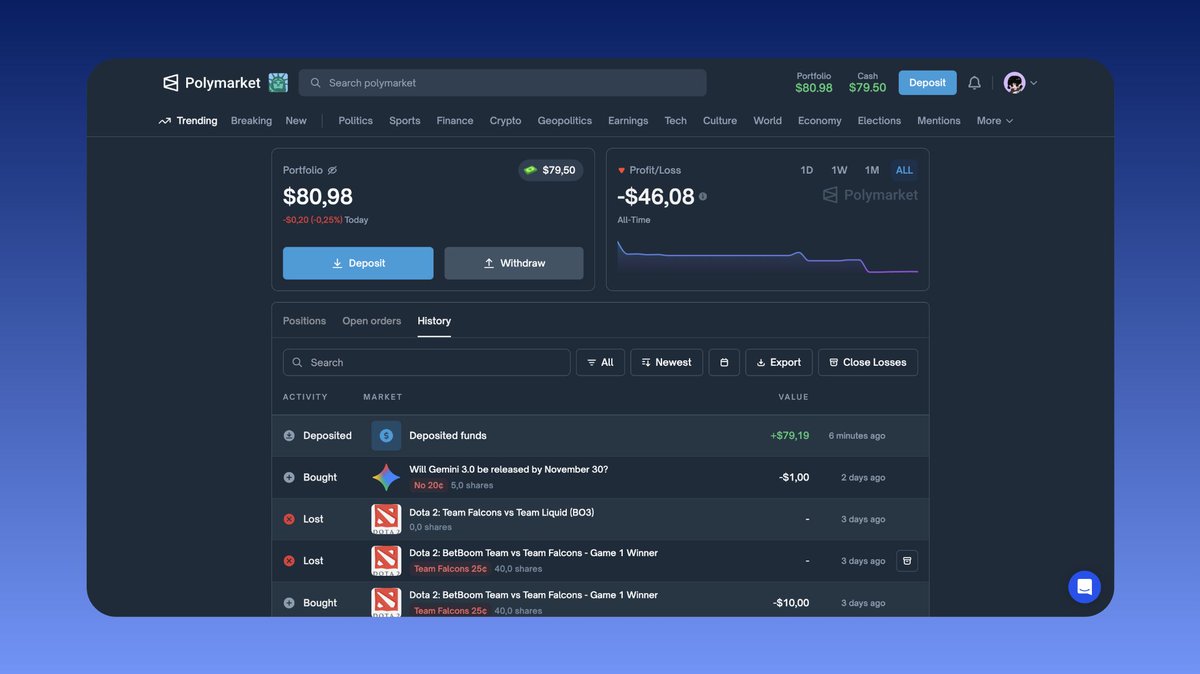Click the Deposited activity status icon
This screenshot has height=674, width=1200.
point(289,436)
